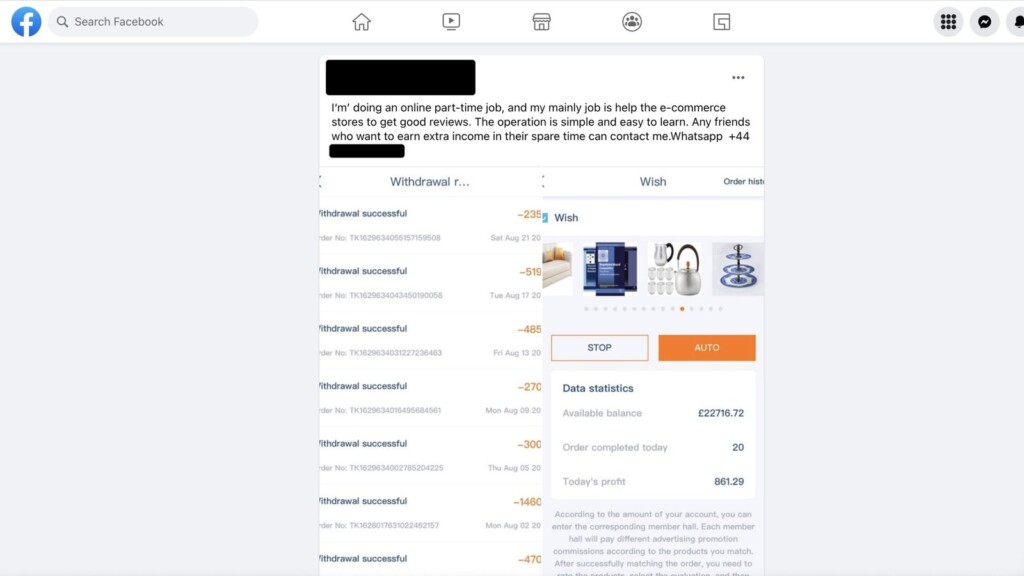Click the STOP button

pos(600,347)
